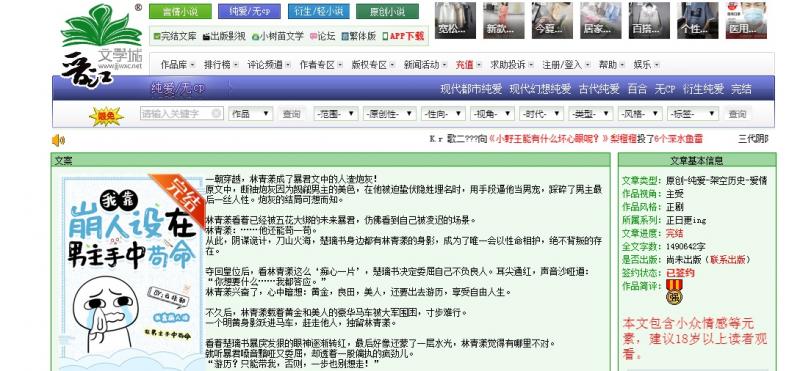This screenshot has width=800, height=371.
Task: Open the 纯爱/无CP purple category tab
Action: pyautogui.click(x=249, y=11)
